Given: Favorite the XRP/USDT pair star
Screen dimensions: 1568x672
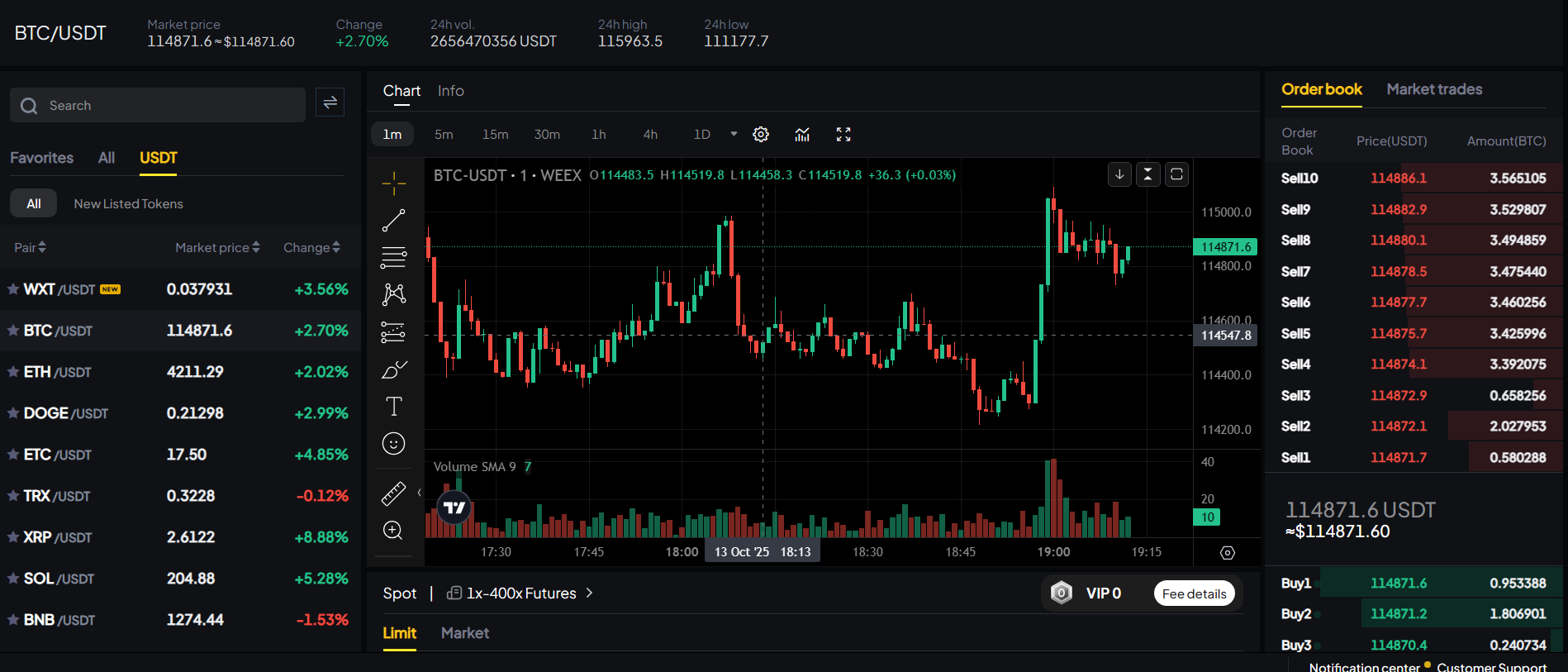Looking at the screenshot, I should [x=13, y=537].
